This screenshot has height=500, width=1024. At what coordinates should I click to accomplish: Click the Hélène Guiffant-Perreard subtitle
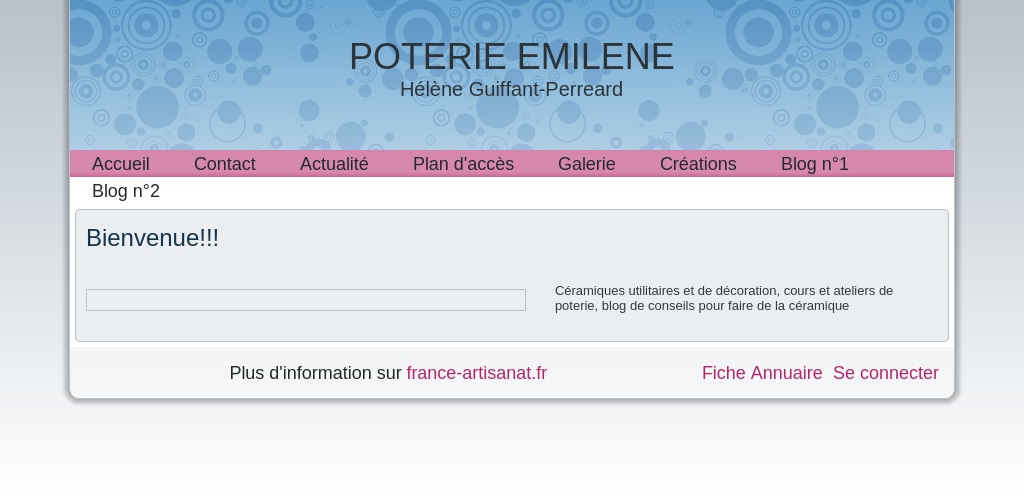511,89
